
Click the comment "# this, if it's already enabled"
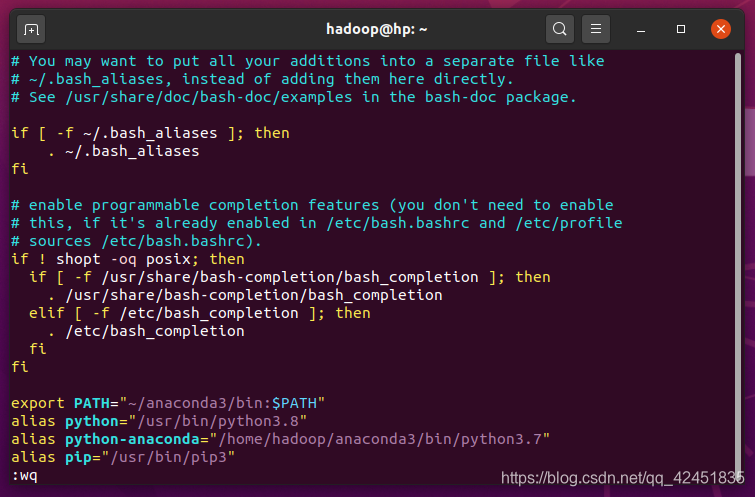click(316, 223)
